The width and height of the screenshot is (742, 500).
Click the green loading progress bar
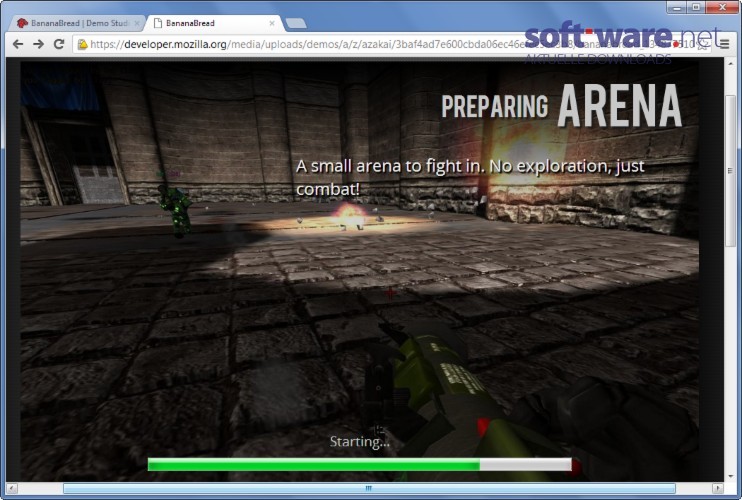coord(360,465)
